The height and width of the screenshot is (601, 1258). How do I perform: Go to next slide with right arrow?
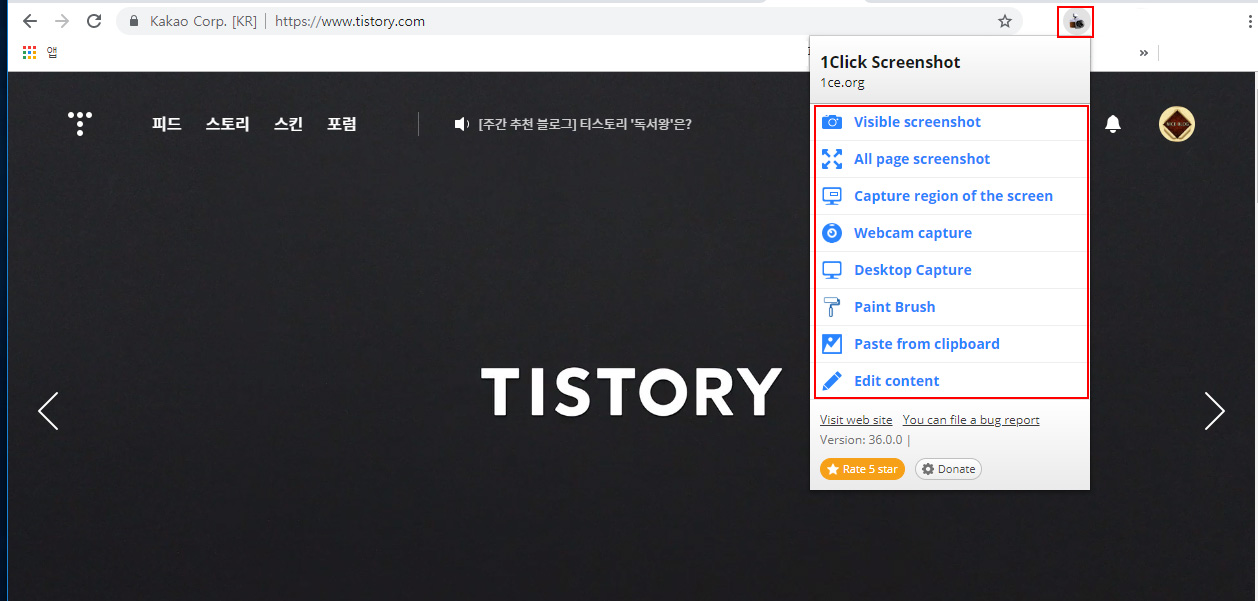pos(1215,411)
